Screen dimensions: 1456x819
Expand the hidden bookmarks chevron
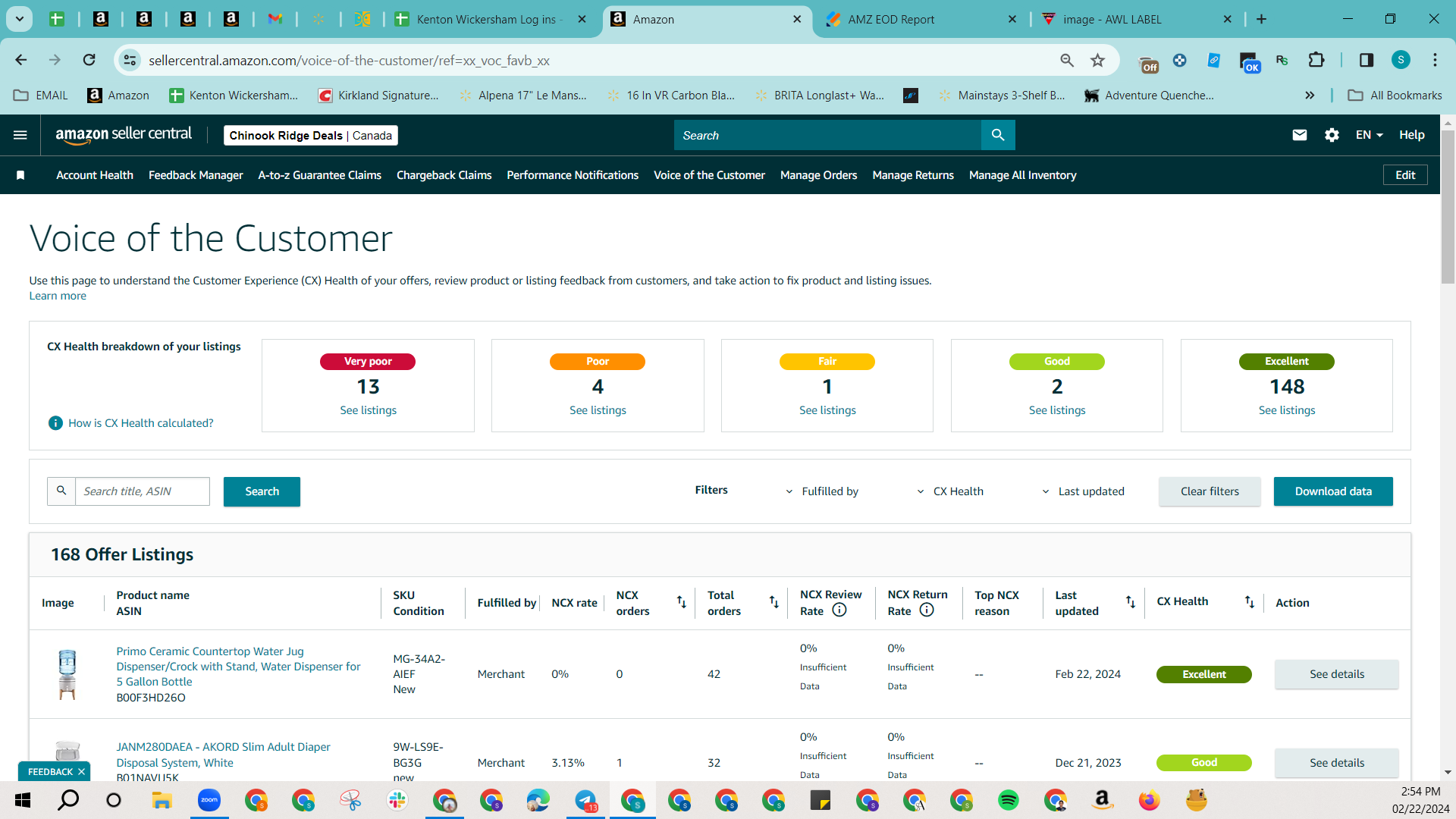tap(1310, 95)
